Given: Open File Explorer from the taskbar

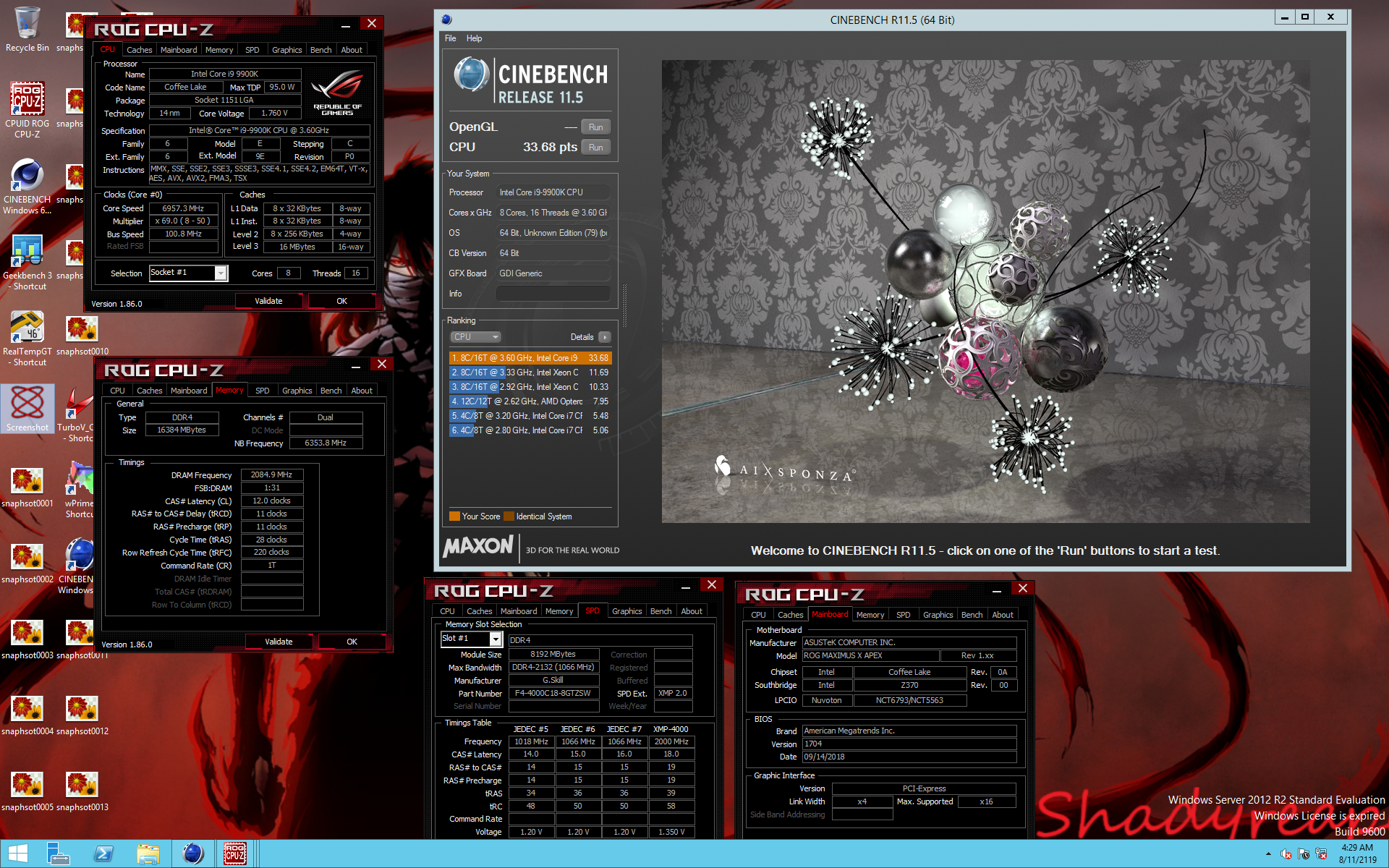Looking at the screenshot, I should tap(148, 854).
